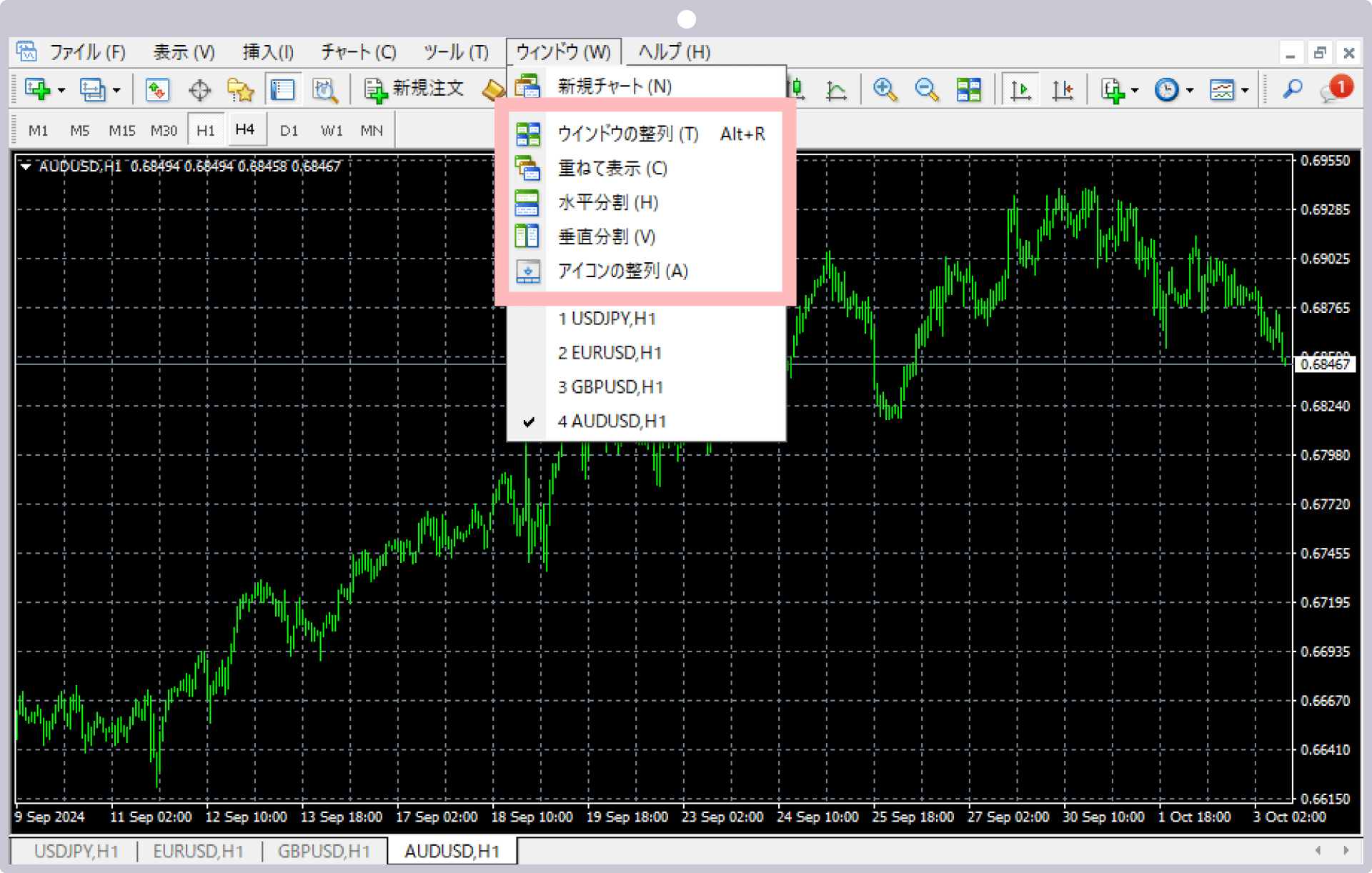This screenshot has width=1372, height=873.
Task: Switch to the GBPUSD,H1 chart tab
Action: pyautogui.click(x=324, y=851)
